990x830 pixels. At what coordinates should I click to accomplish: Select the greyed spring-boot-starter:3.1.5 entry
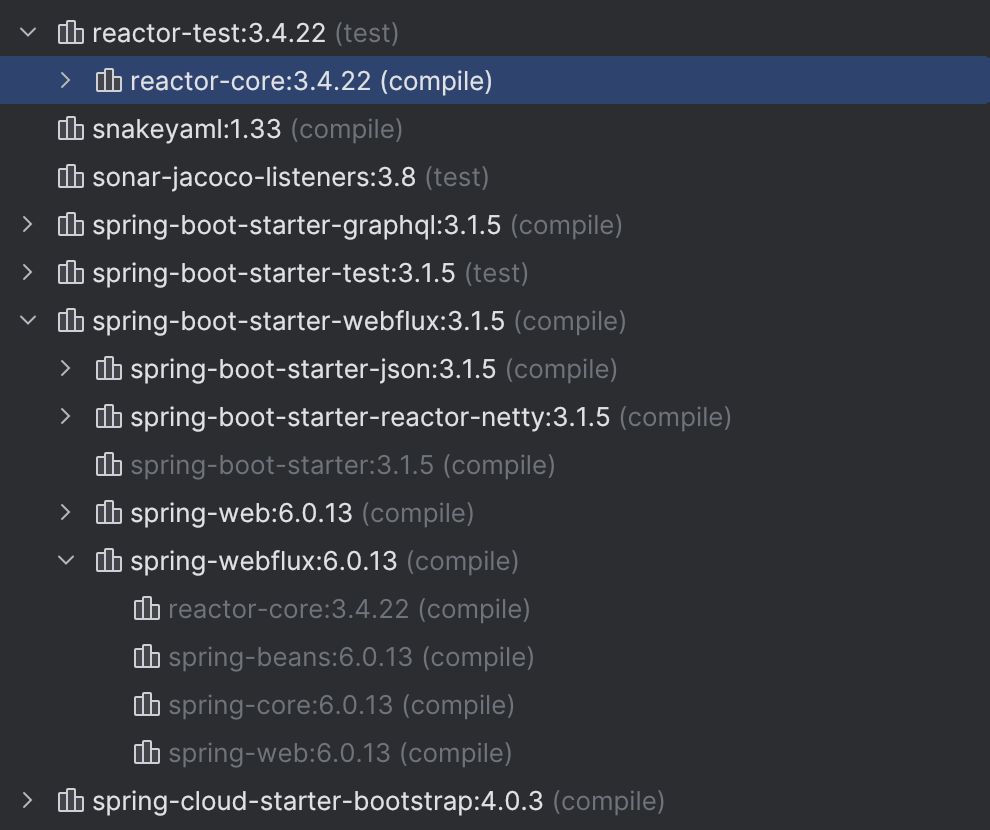(281, 465)
